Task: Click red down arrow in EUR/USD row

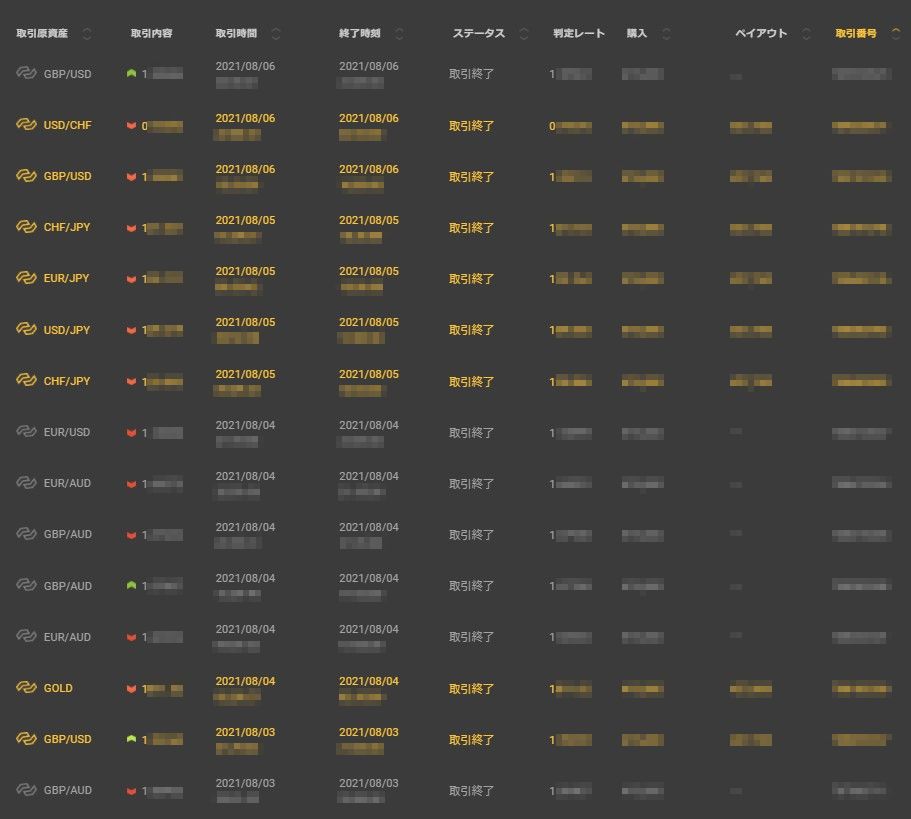Action: pyautogui.click(x=131, y=433)
